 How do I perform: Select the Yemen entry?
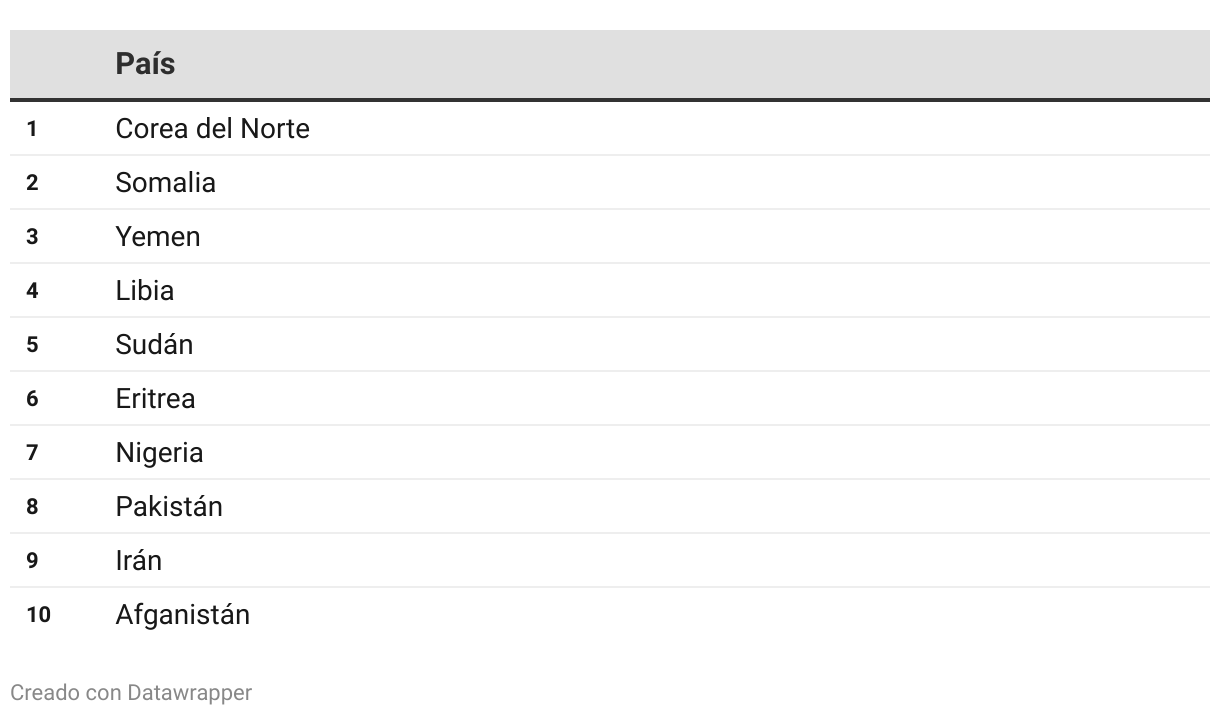158,237
